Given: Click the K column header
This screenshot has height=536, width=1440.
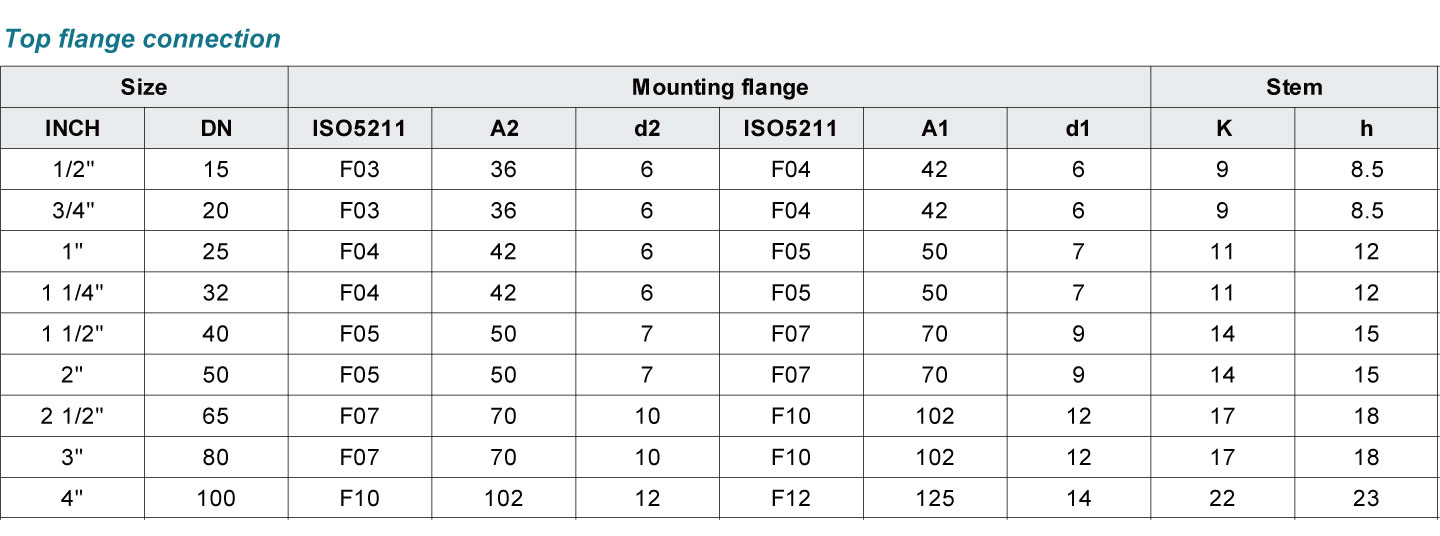Looking at the screenshot, I should (x=1222, y=128).
